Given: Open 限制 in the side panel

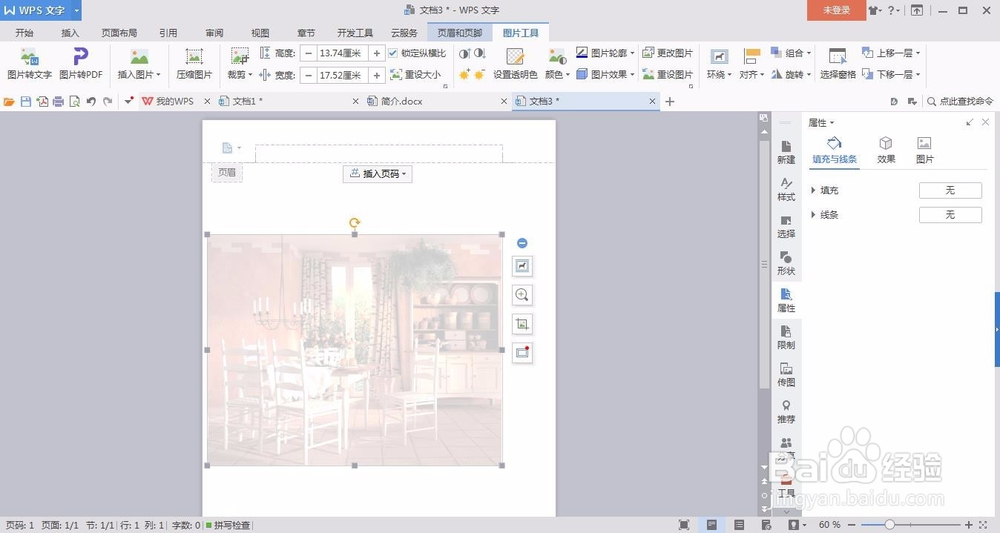Looking at the screenshot, I should pyautogui.click(x=786, y=337).
